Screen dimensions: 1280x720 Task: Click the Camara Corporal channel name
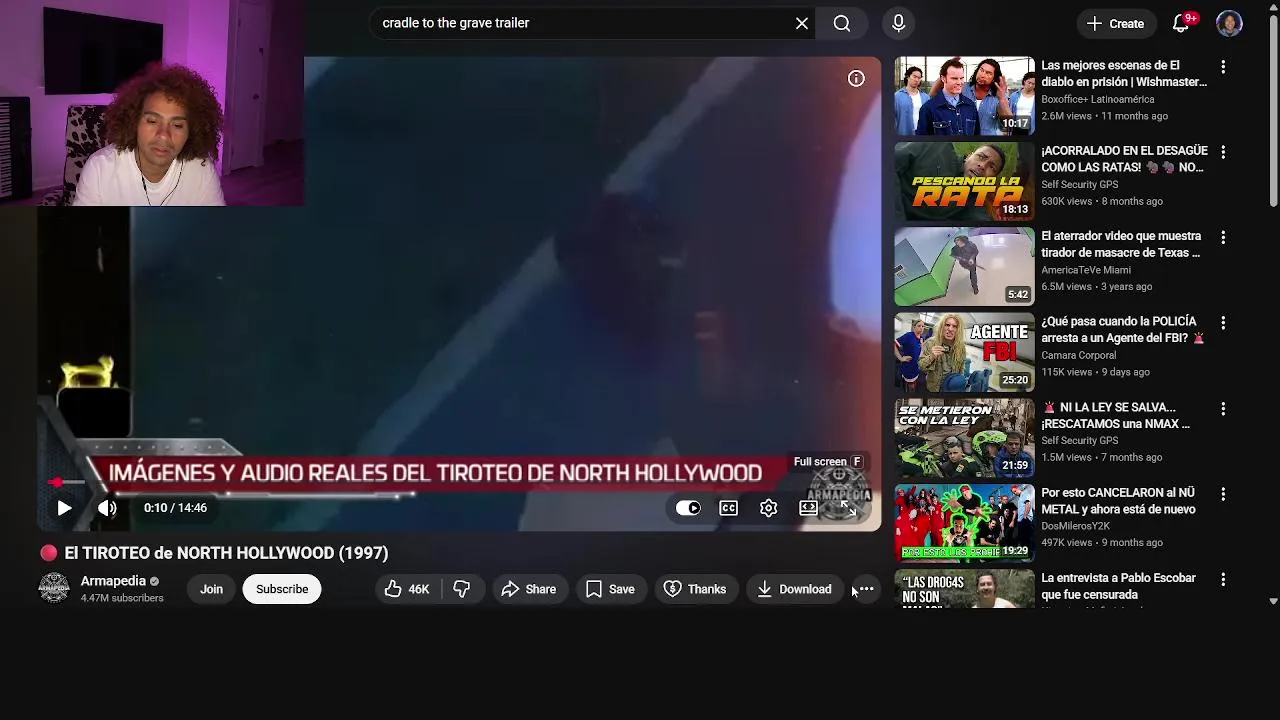[x=1078, y=355]
